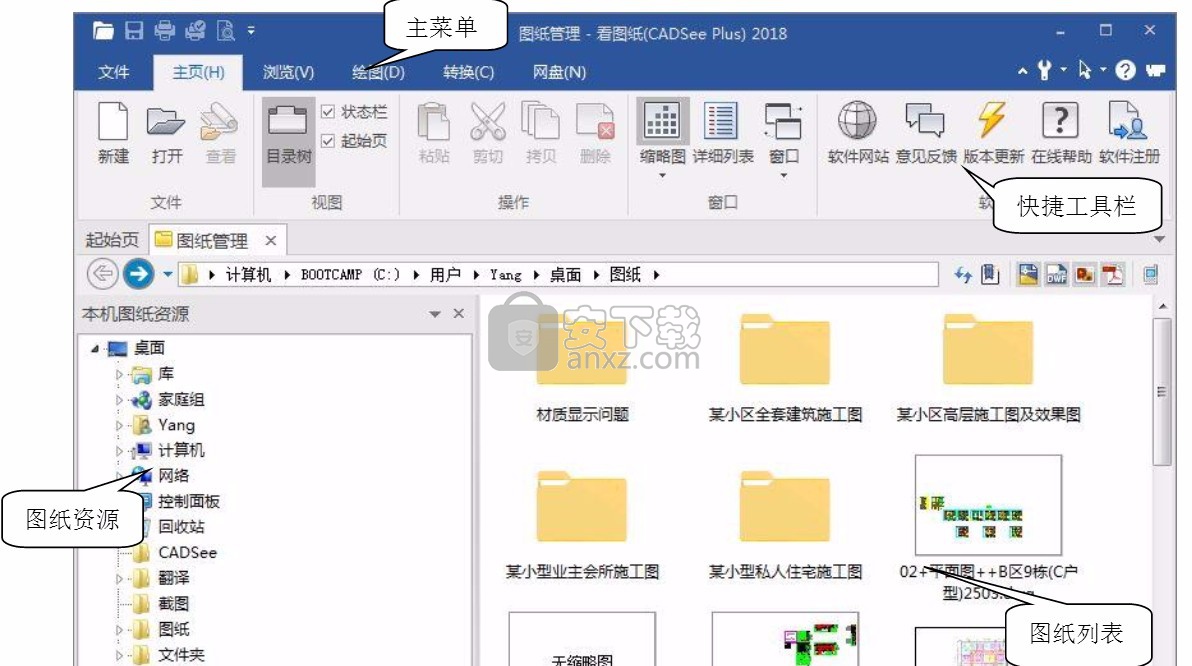Click the 打开 (Open) folder icon

tap(166, 122)
